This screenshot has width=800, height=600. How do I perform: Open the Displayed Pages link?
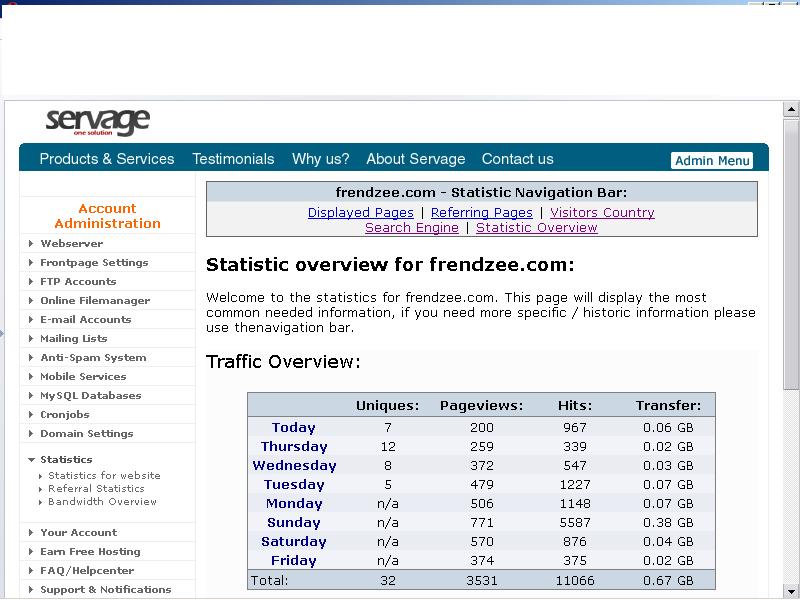point(360,213)
